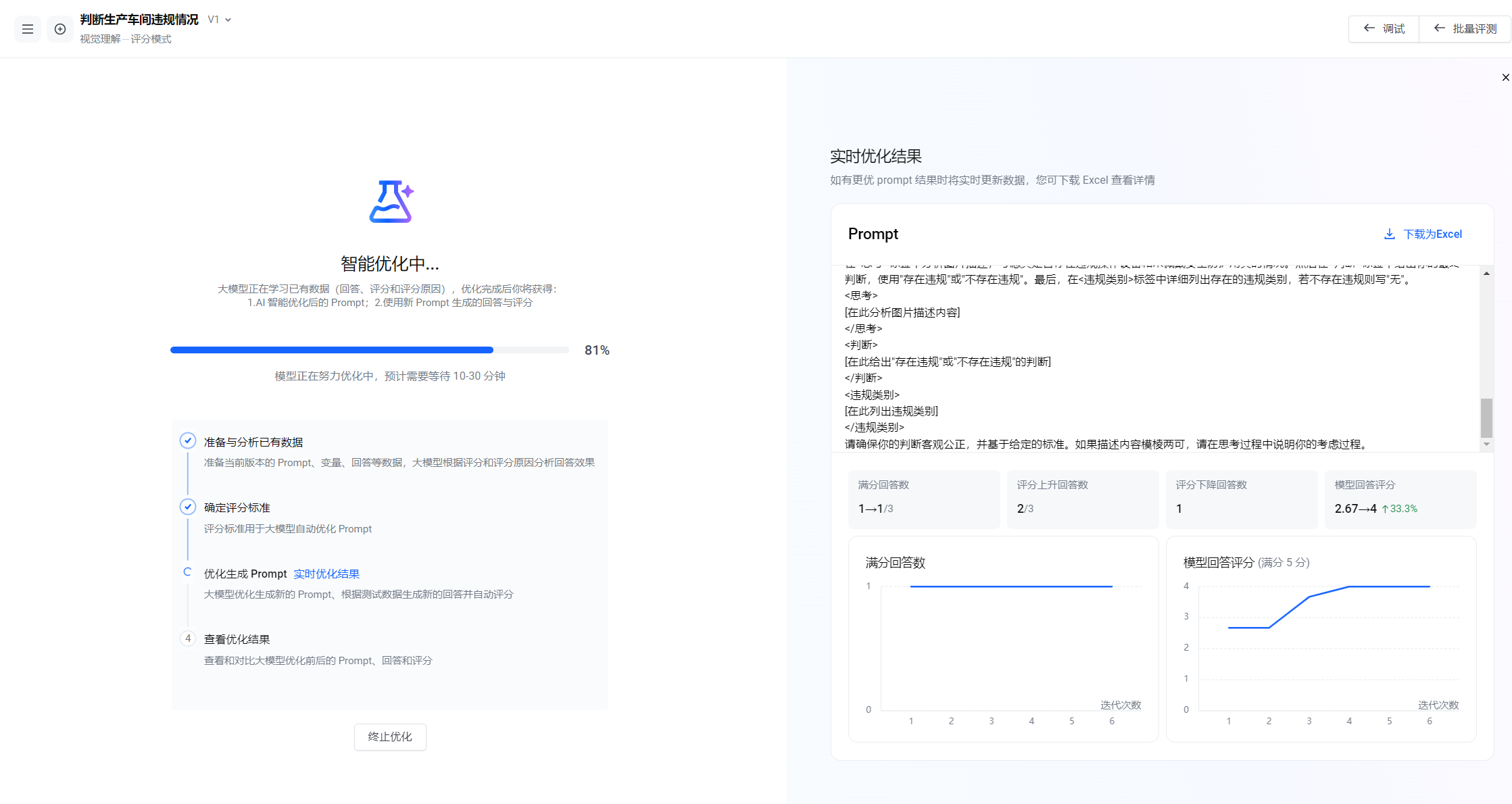Image resolution: width=1512 pixels, height=804 pixels.
Task: Click the plus-circle new item icon
Action: 60,29
